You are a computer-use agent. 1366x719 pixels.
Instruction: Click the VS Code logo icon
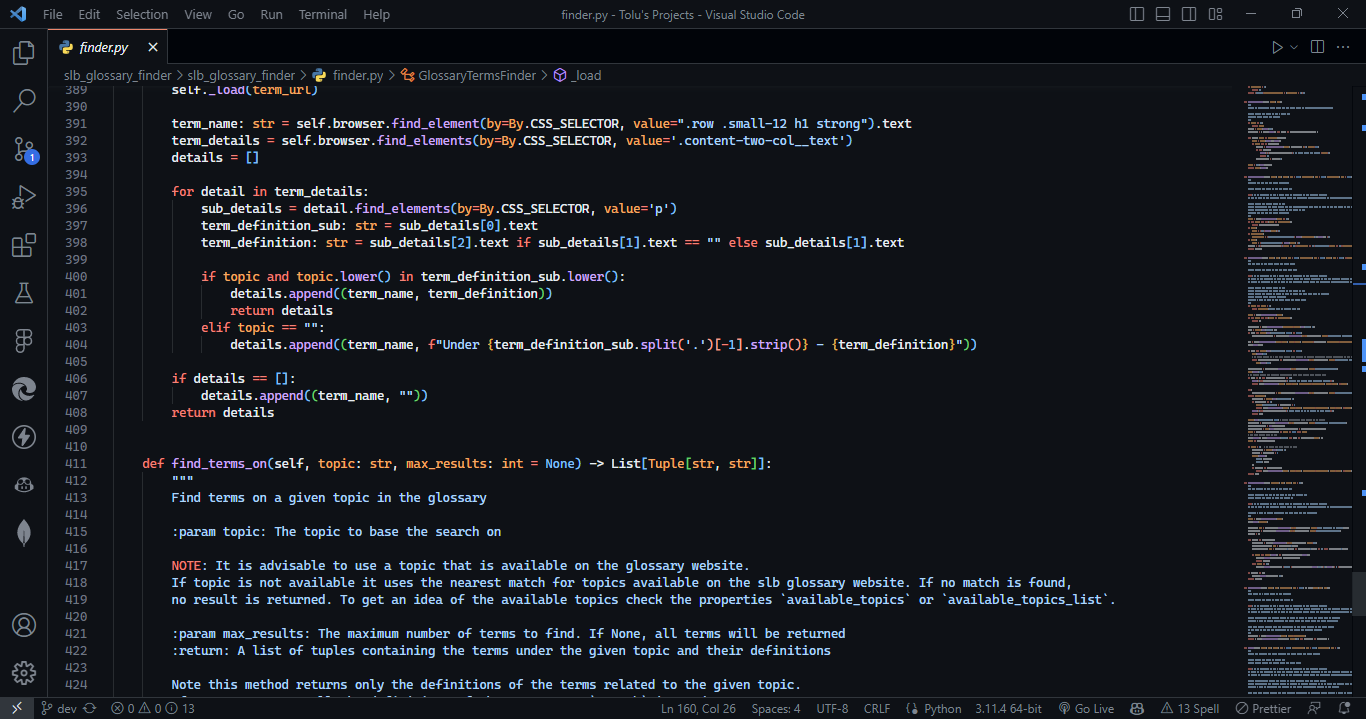click(x=18, y=14)
